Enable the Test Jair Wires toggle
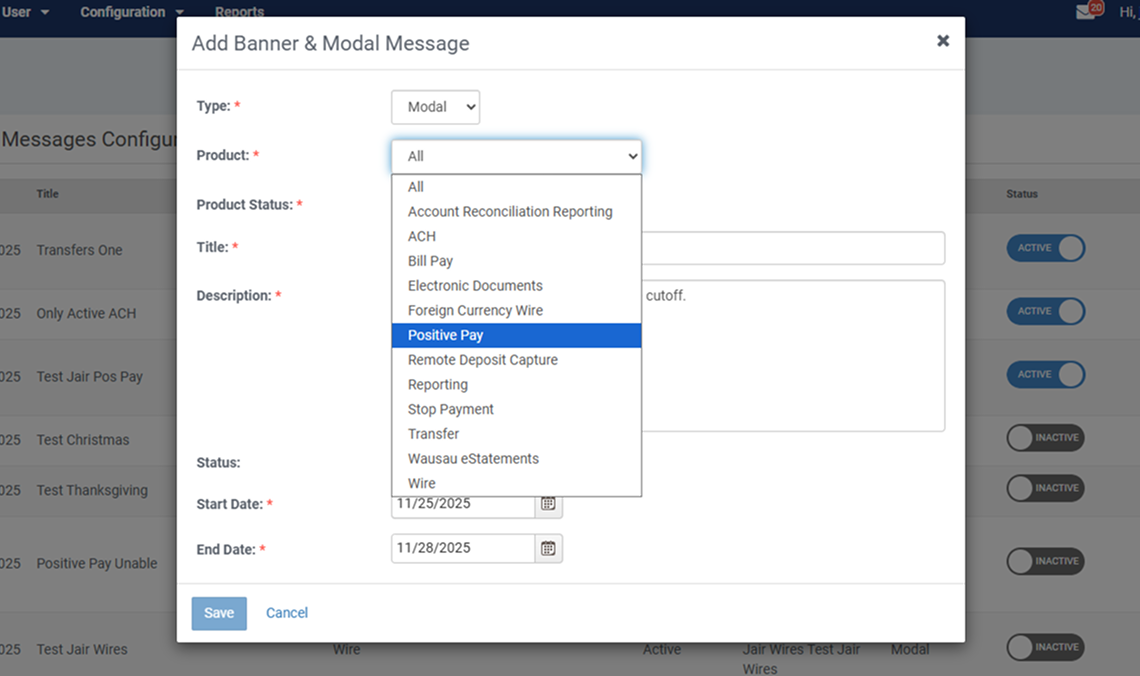Viewport: 1140px width, 676px height. coord(1045,647)
